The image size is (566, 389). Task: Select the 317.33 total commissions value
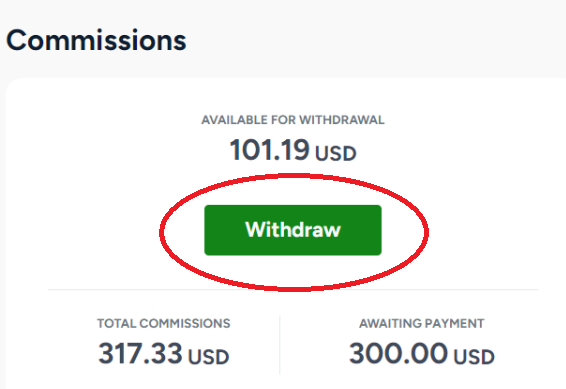(140, 353)
